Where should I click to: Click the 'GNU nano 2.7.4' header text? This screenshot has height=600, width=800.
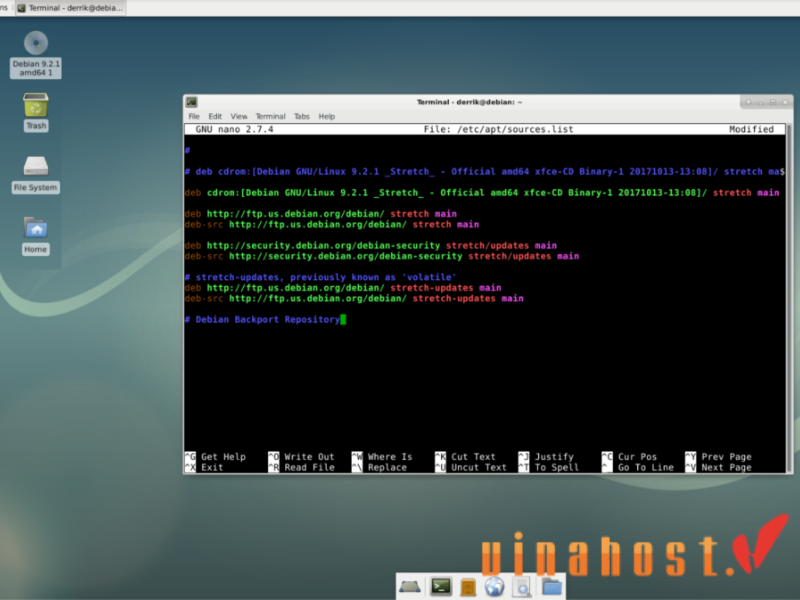[x=234, y=130]
